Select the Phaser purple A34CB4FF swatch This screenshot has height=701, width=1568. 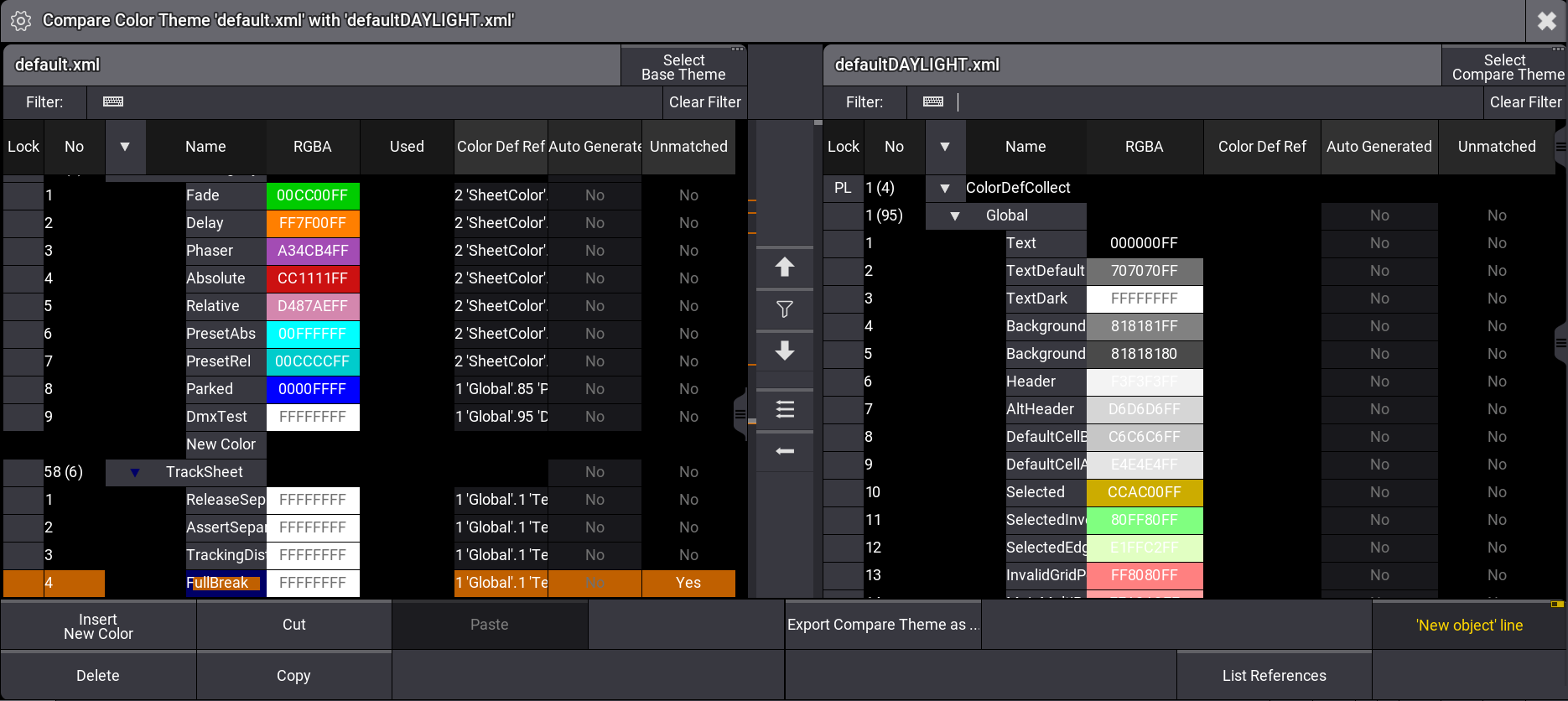point(313,251)
